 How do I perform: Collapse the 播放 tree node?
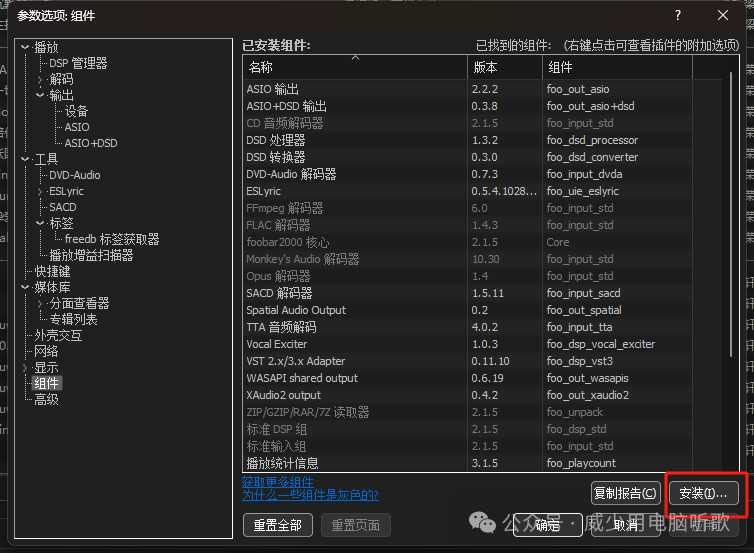tap(25, 47)
